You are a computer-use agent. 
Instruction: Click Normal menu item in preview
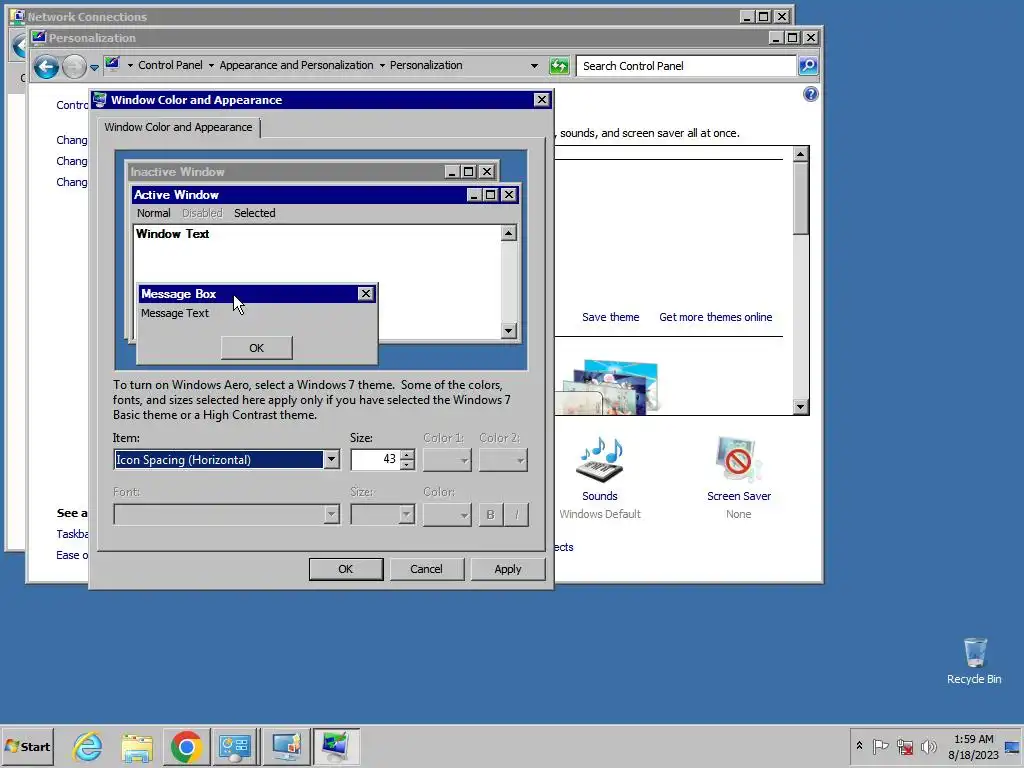tap(153, 213)
